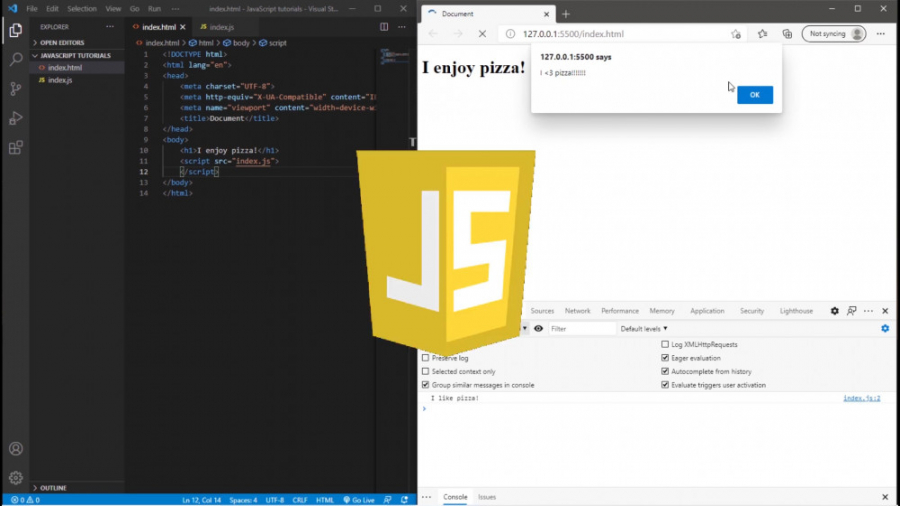Viewport: 900px width, 506px height.
Task: Open DevTools settings gear
Action: (x=835, y=311)
